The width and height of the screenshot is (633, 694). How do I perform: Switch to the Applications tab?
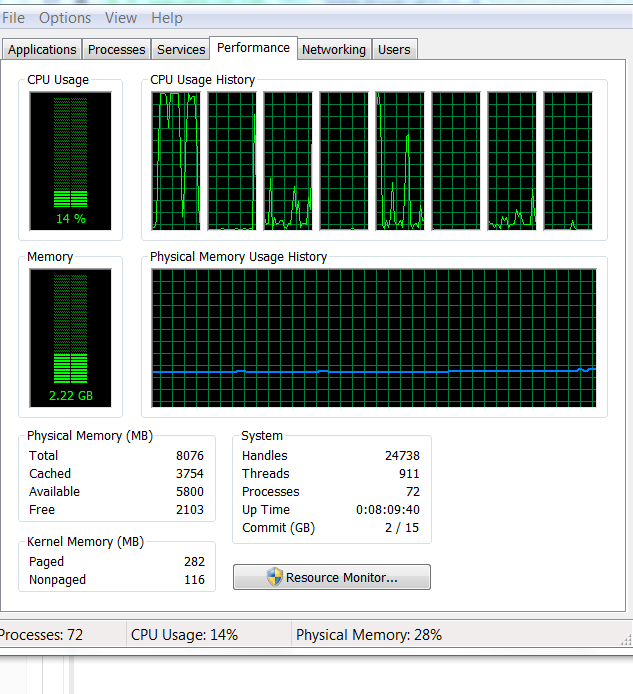[x=42, y=50]
